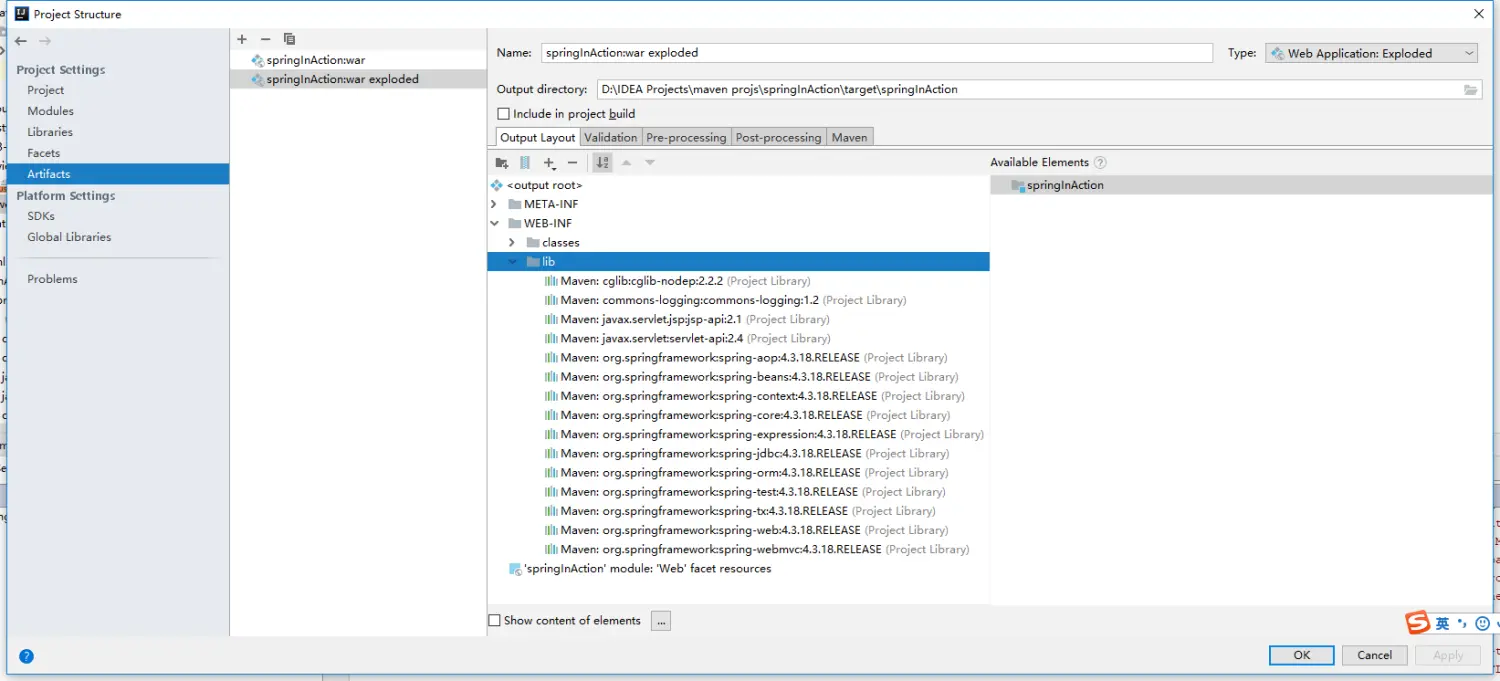Open the Maven tab

[850, 137]
